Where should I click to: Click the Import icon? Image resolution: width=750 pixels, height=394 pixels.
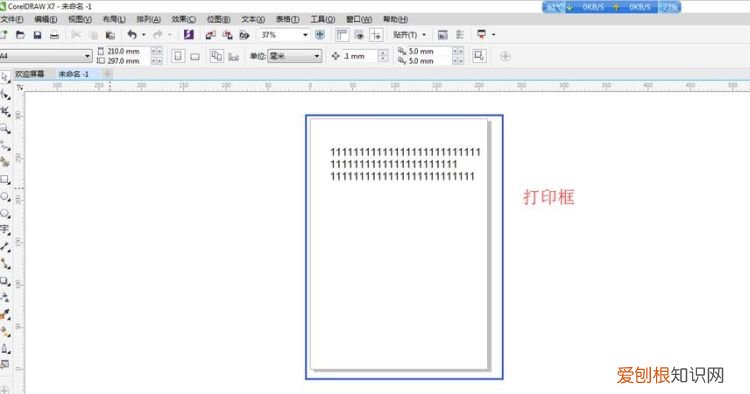[210, 35]
